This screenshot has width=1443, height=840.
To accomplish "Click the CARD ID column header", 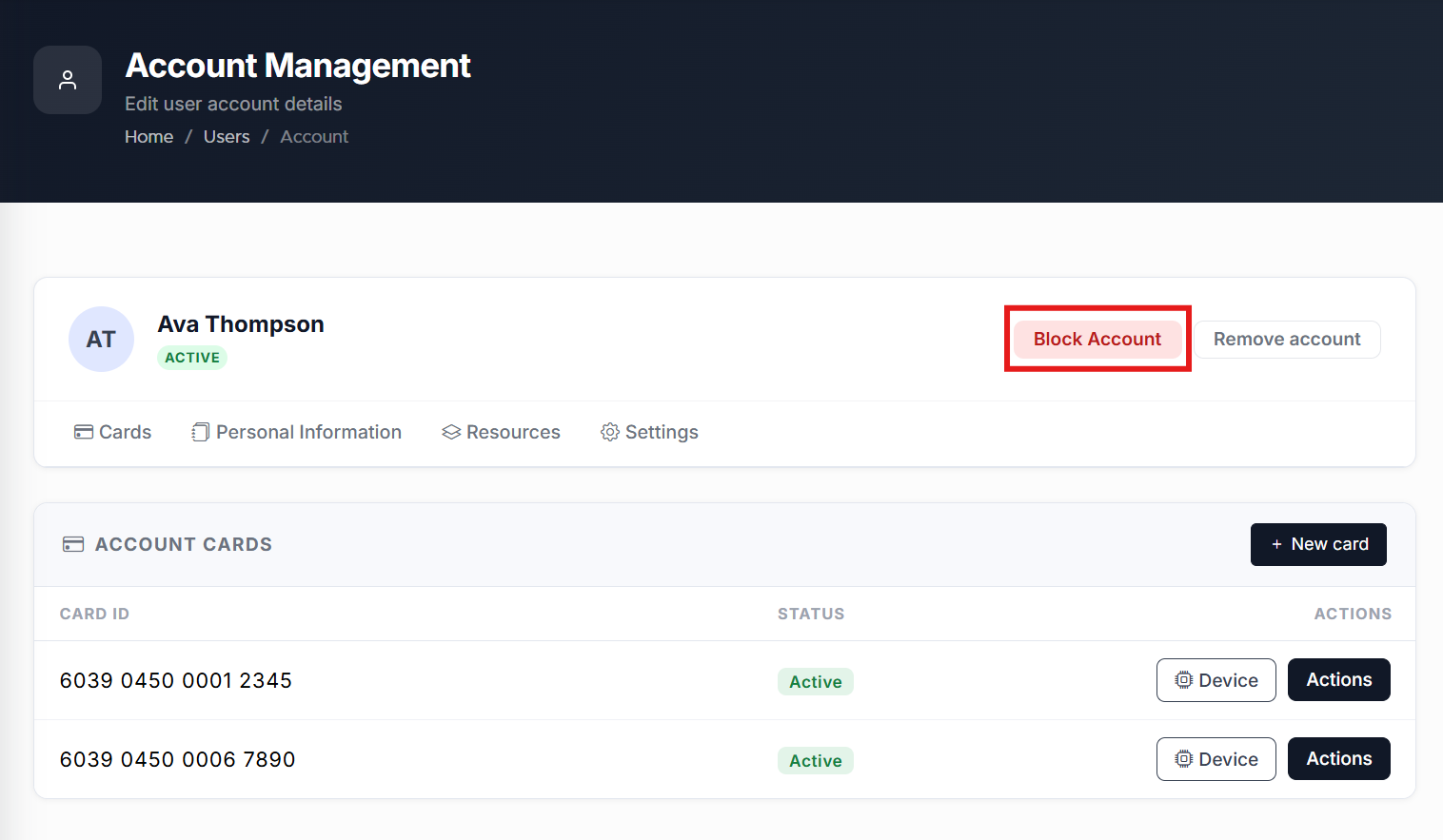I will click(94, 614).
